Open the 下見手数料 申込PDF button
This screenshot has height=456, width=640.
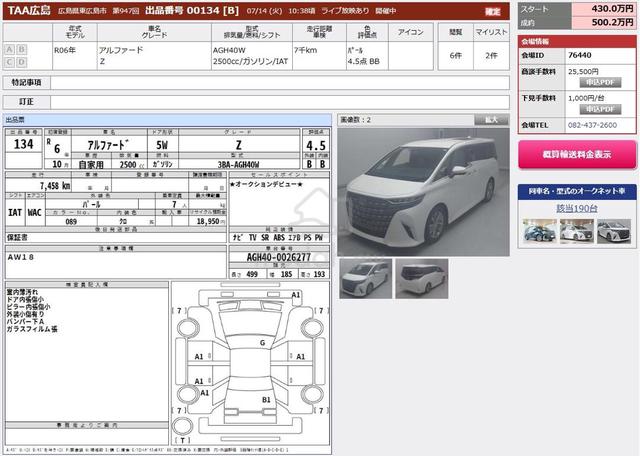pyautogui.click(x=600, y=109)
